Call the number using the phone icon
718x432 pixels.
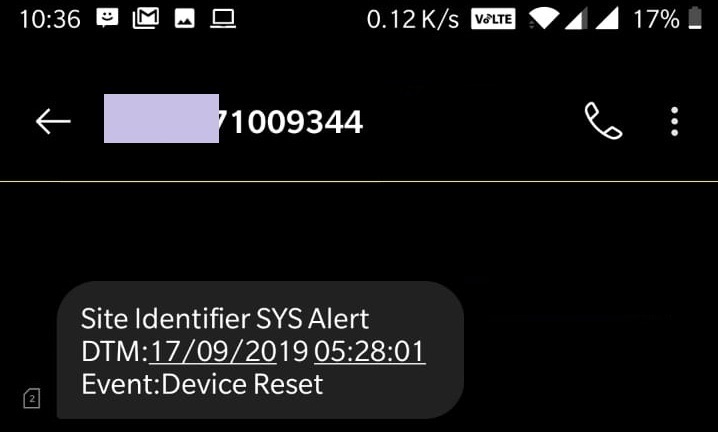coord(603,120)
